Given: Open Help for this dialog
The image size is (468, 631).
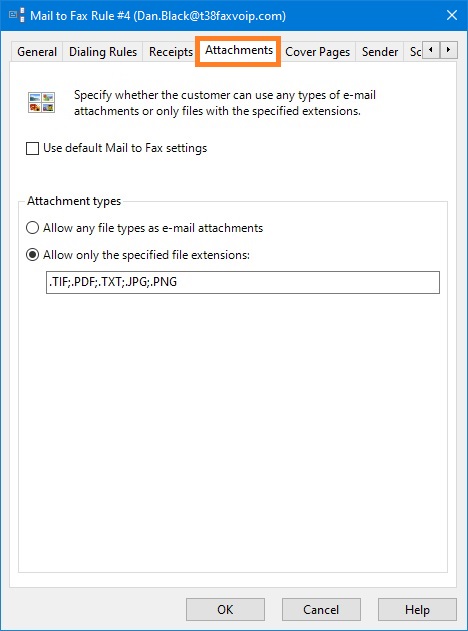Looking at the screenshot, I should point(417,609).
